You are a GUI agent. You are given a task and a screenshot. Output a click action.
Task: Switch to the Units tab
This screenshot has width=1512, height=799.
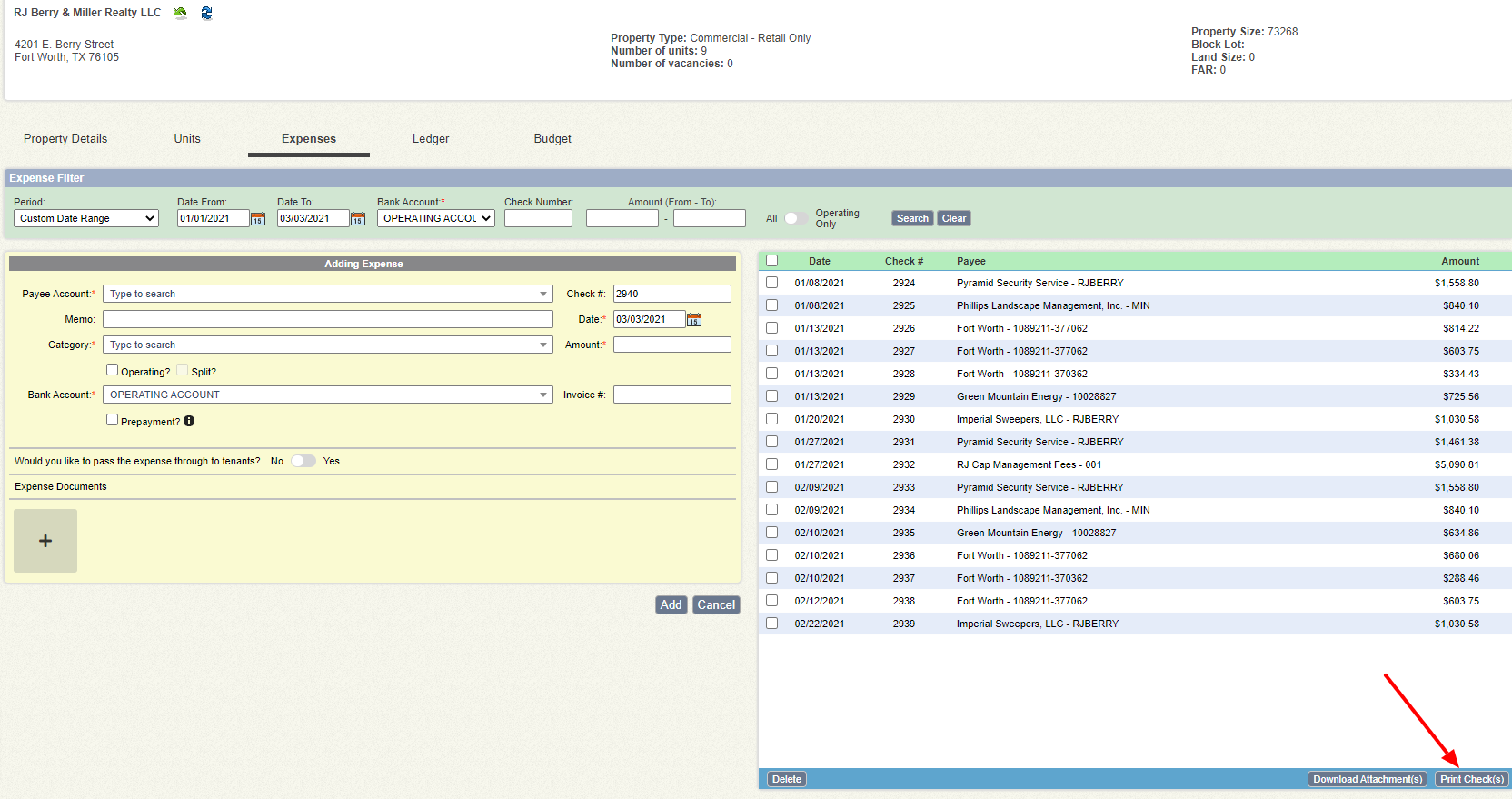coord(187,139)
